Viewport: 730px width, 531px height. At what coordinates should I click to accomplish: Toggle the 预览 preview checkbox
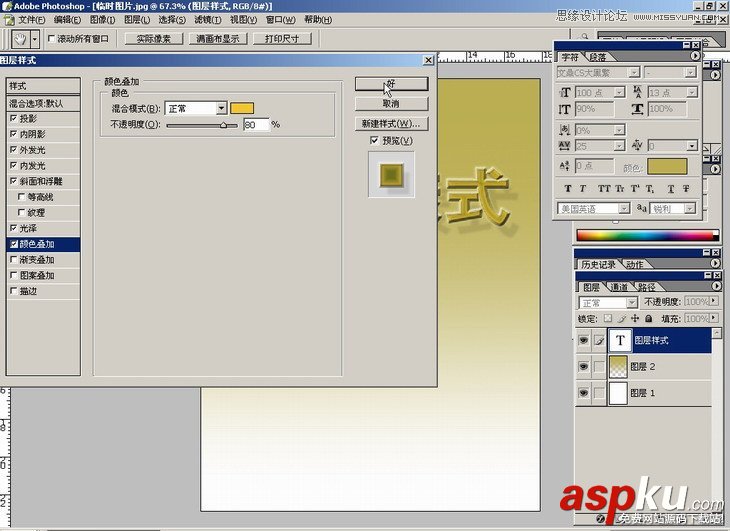point(374,140)
